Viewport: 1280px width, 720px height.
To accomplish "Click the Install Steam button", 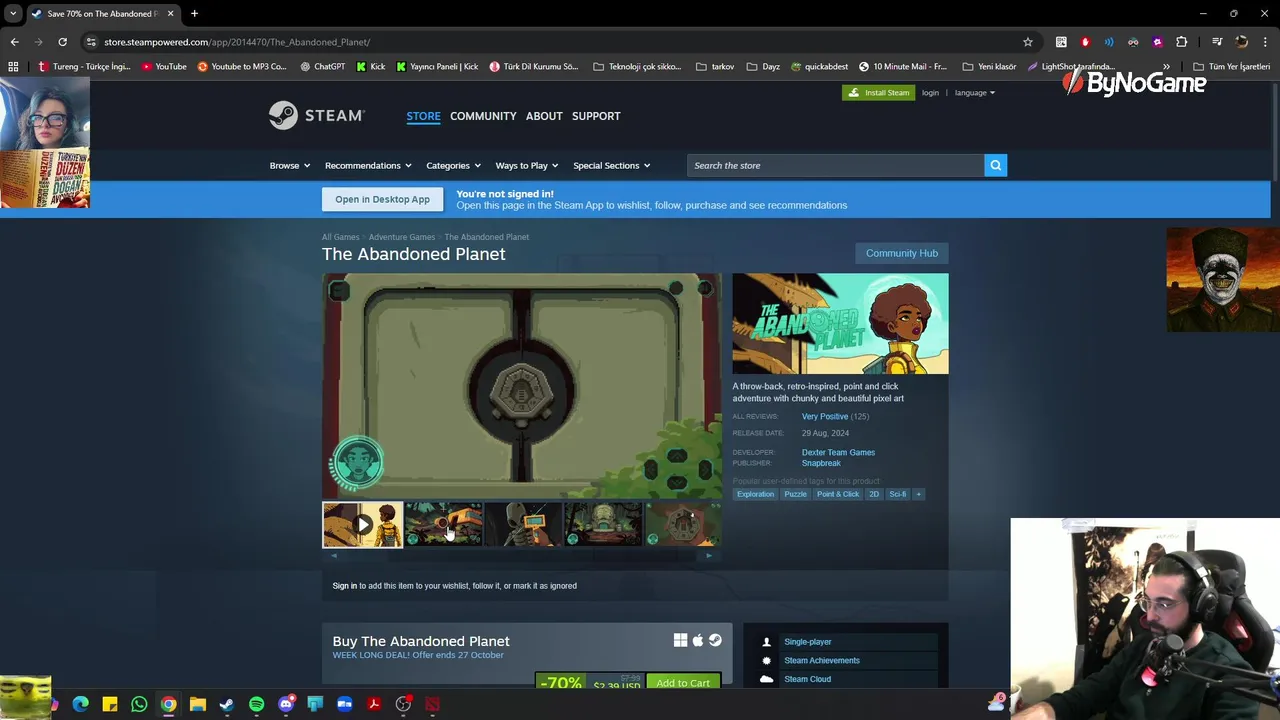I will [x=878, y=93].
